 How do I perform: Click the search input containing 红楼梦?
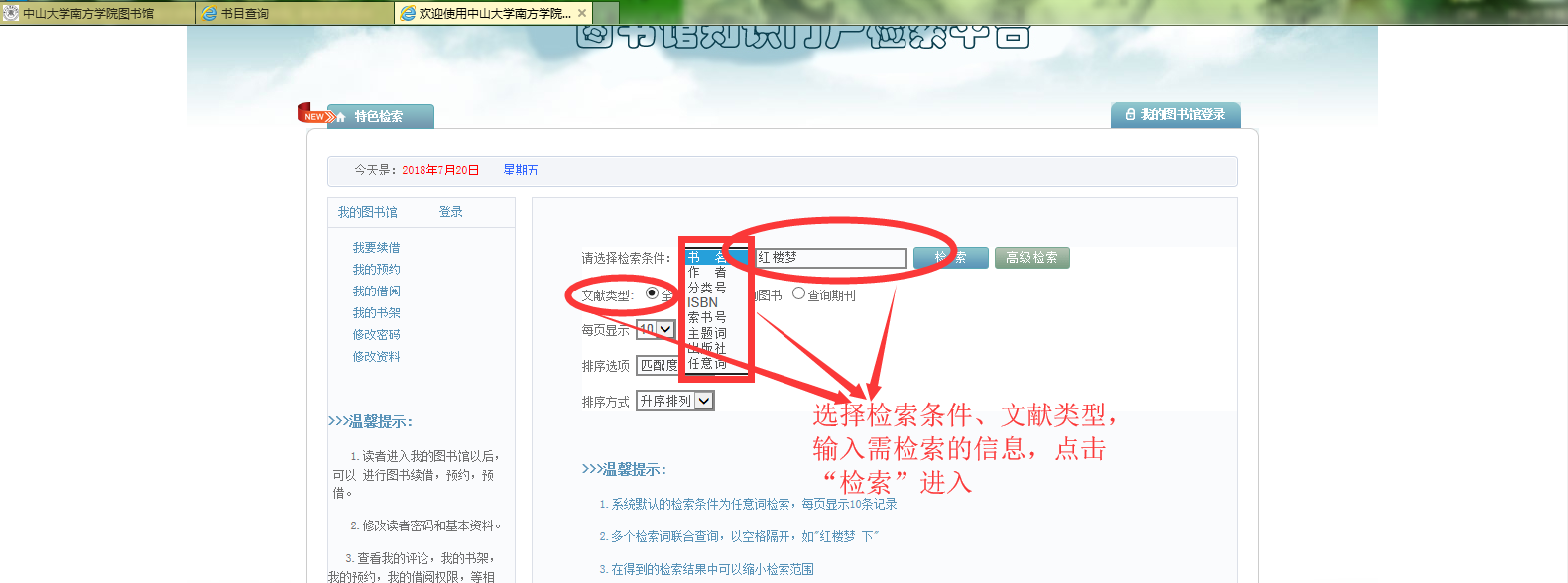(x=830, y=258)
